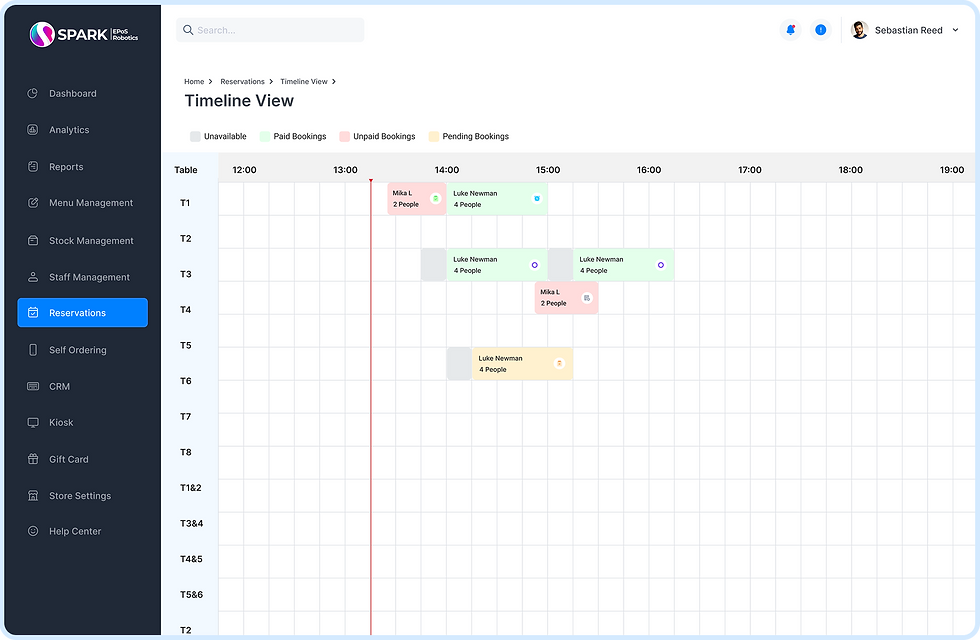Click the Paid Bookings legend swatch
Image resolution: width=980 pixels, height=640 pixels.
pyautogui.click(x=265, y=136)
